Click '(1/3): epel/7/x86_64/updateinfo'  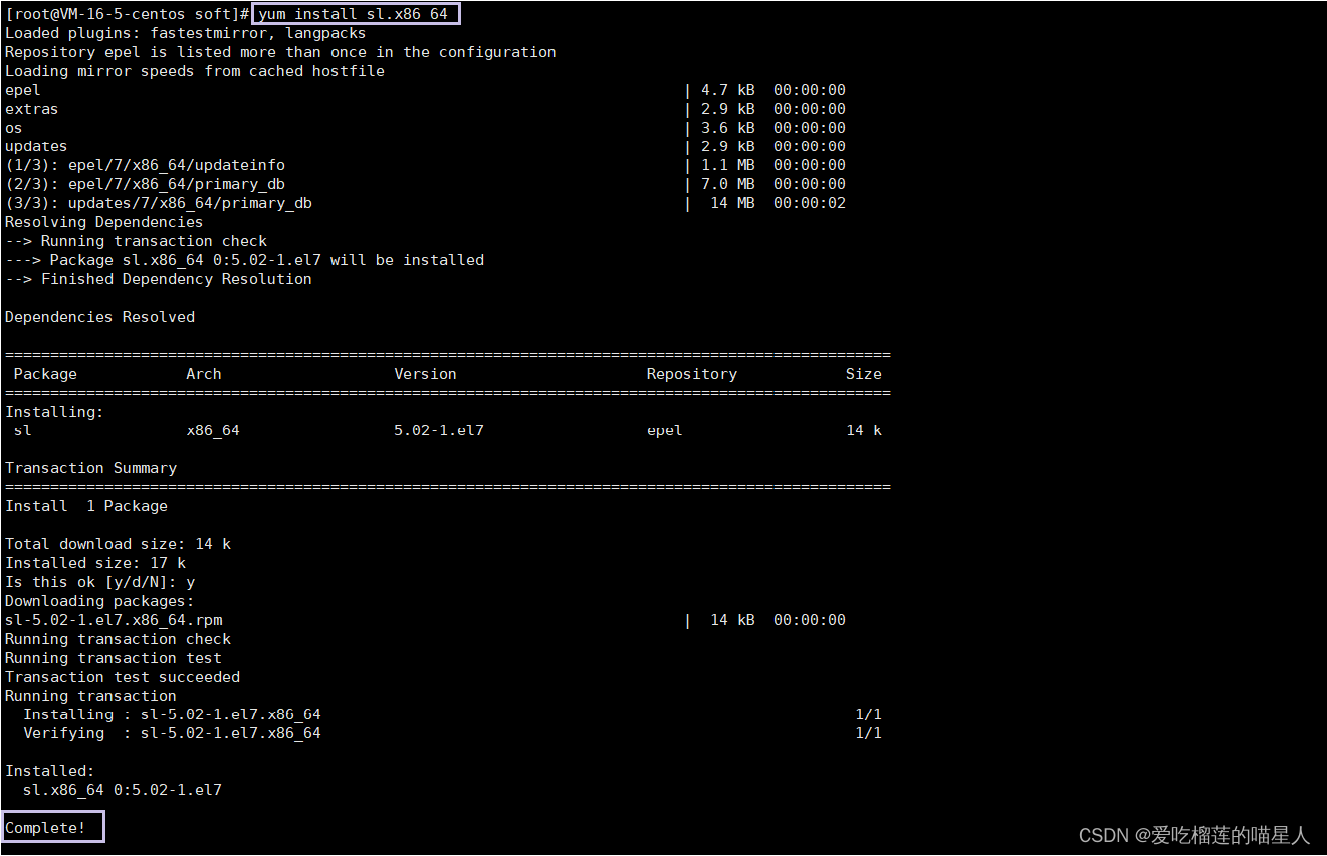tap(145, 165)
